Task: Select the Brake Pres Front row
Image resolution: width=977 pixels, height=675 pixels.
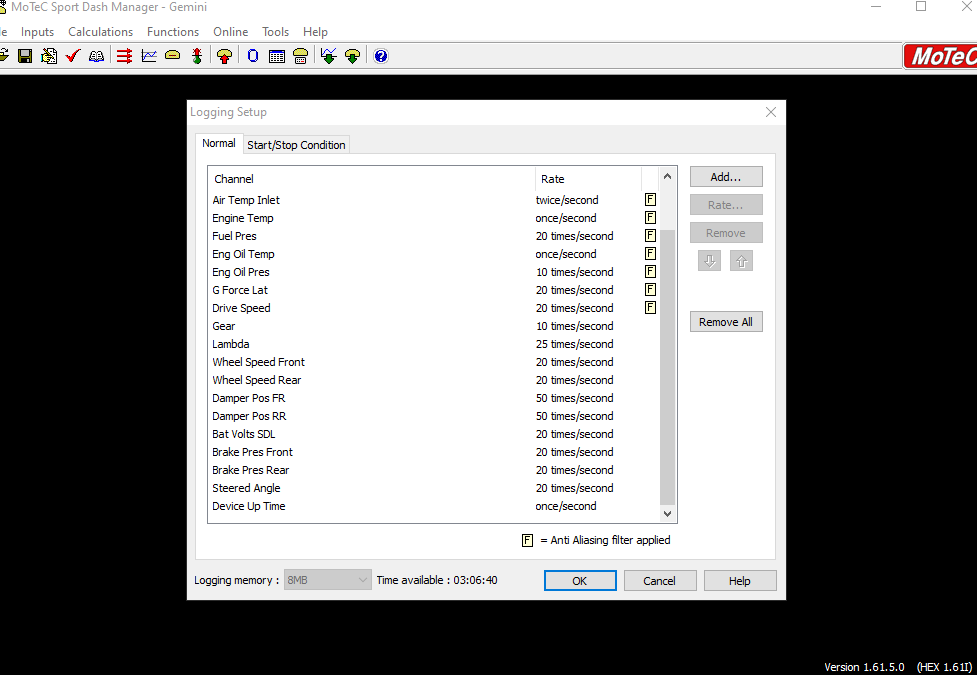Action: 434,452
